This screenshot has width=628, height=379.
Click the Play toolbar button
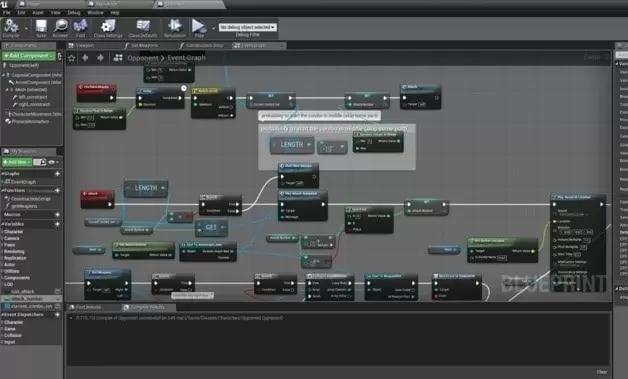[199, 28]
